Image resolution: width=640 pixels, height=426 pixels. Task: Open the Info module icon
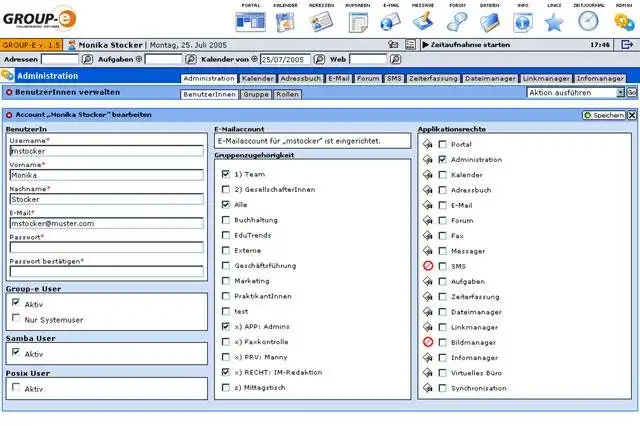click(x=522, y=22)
